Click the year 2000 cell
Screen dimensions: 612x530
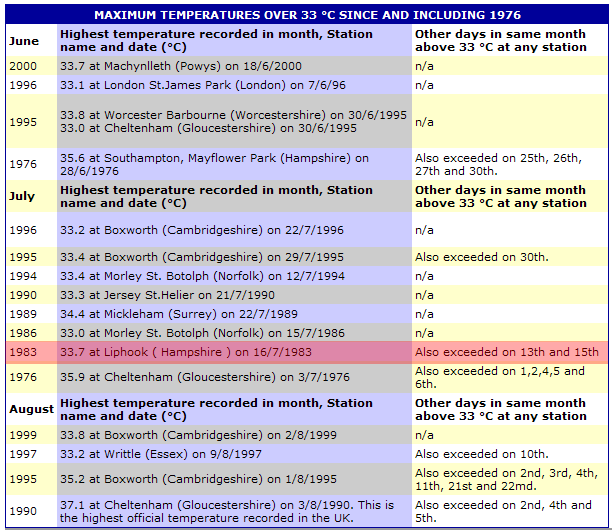23,65
